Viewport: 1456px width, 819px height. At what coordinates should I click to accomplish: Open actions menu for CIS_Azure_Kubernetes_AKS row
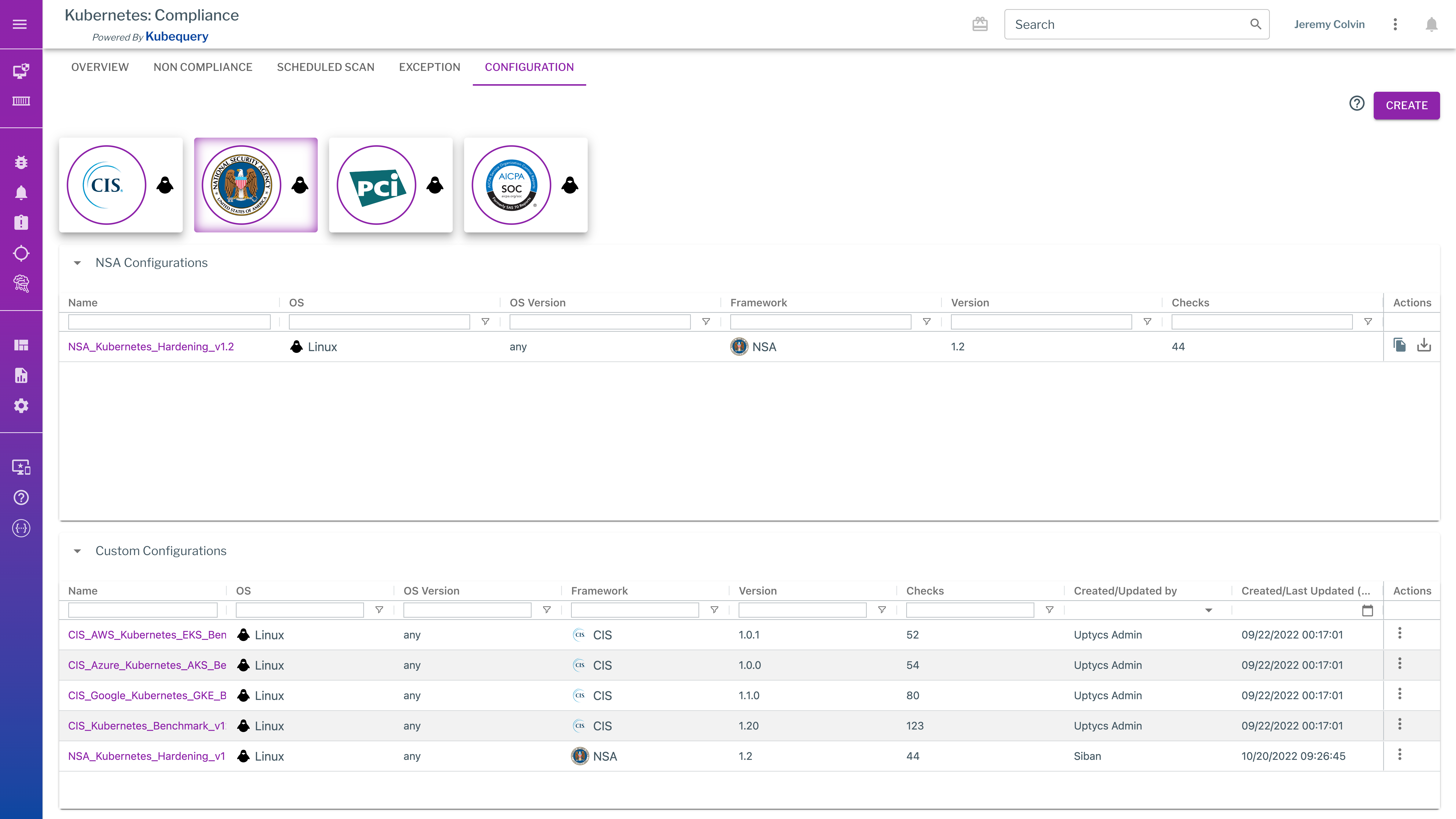1400,664
